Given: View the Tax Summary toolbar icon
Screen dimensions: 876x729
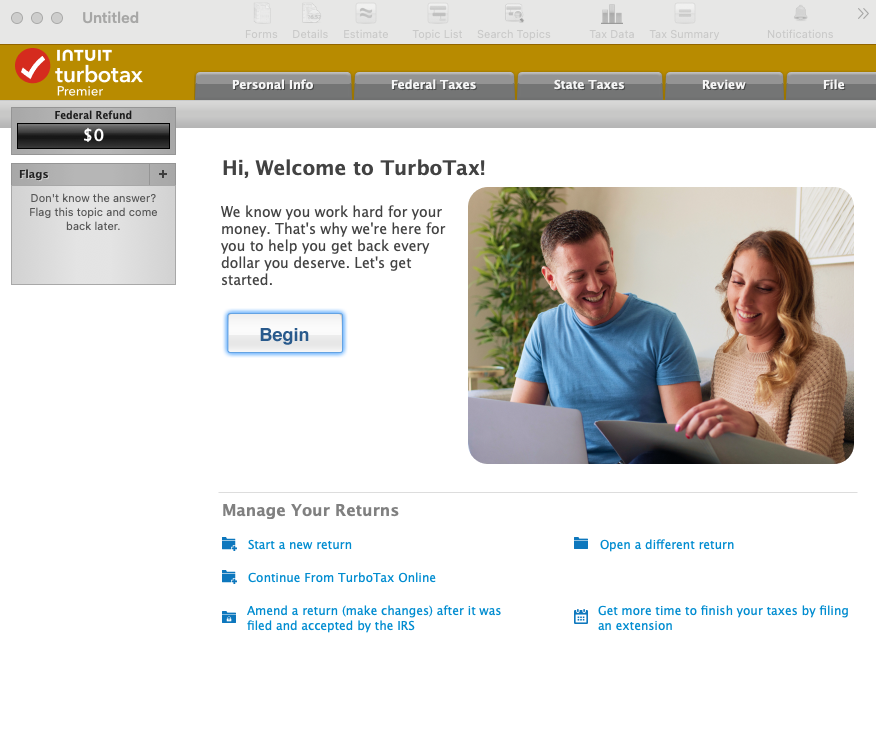Looking at the screenshot, I should click(684, 22).
